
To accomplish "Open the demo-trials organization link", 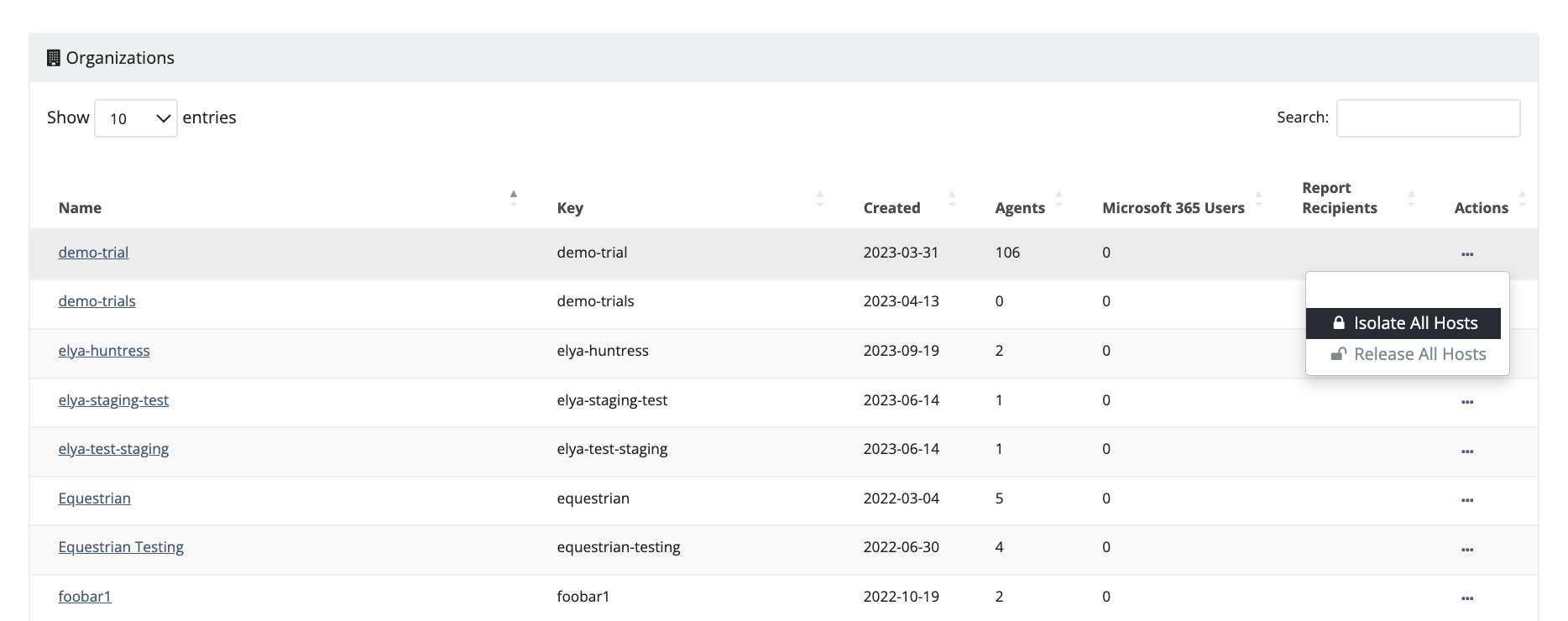I will 97,301.
